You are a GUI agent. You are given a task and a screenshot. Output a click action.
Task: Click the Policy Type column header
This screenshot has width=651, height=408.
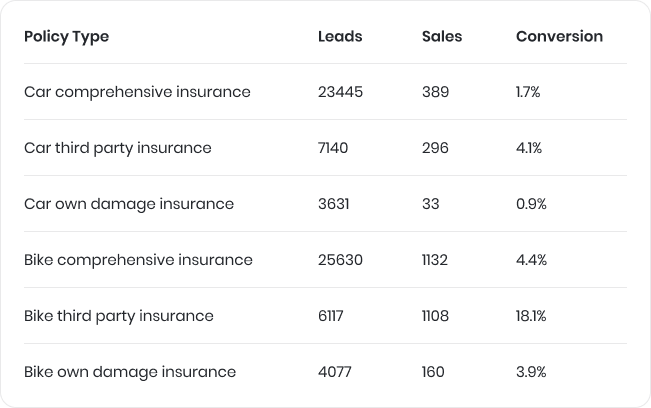pyautogui.click(x=66, y=37)
